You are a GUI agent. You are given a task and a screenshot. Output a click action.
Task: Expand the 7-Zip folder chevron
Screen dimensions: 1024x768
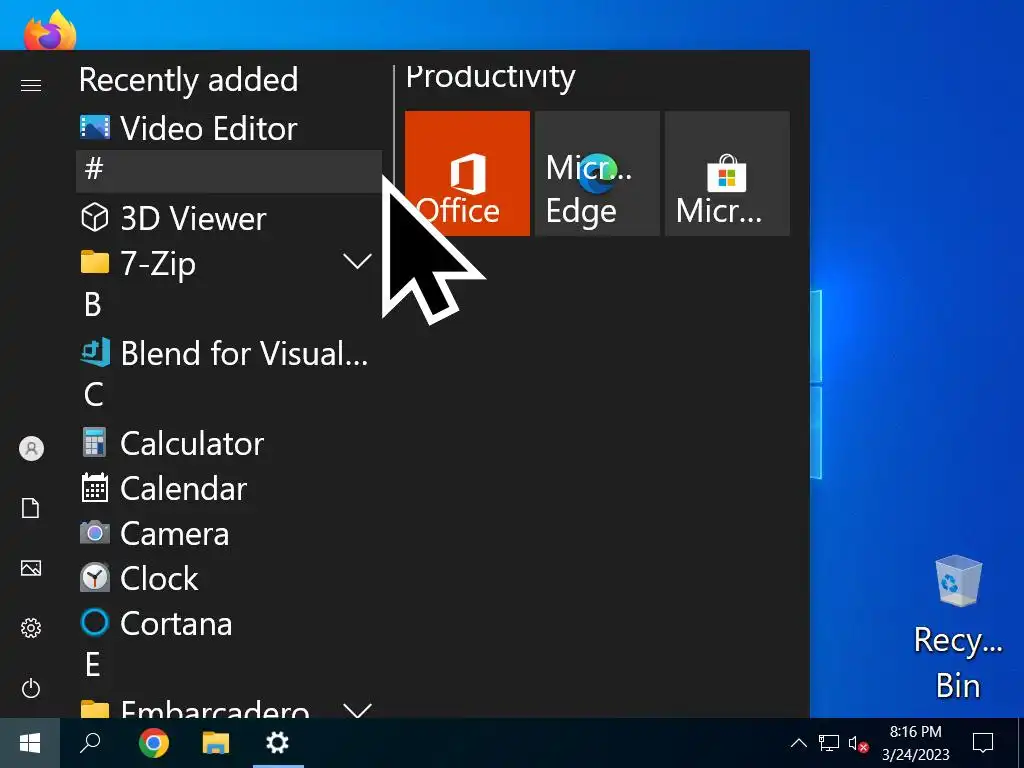[357, 262]
